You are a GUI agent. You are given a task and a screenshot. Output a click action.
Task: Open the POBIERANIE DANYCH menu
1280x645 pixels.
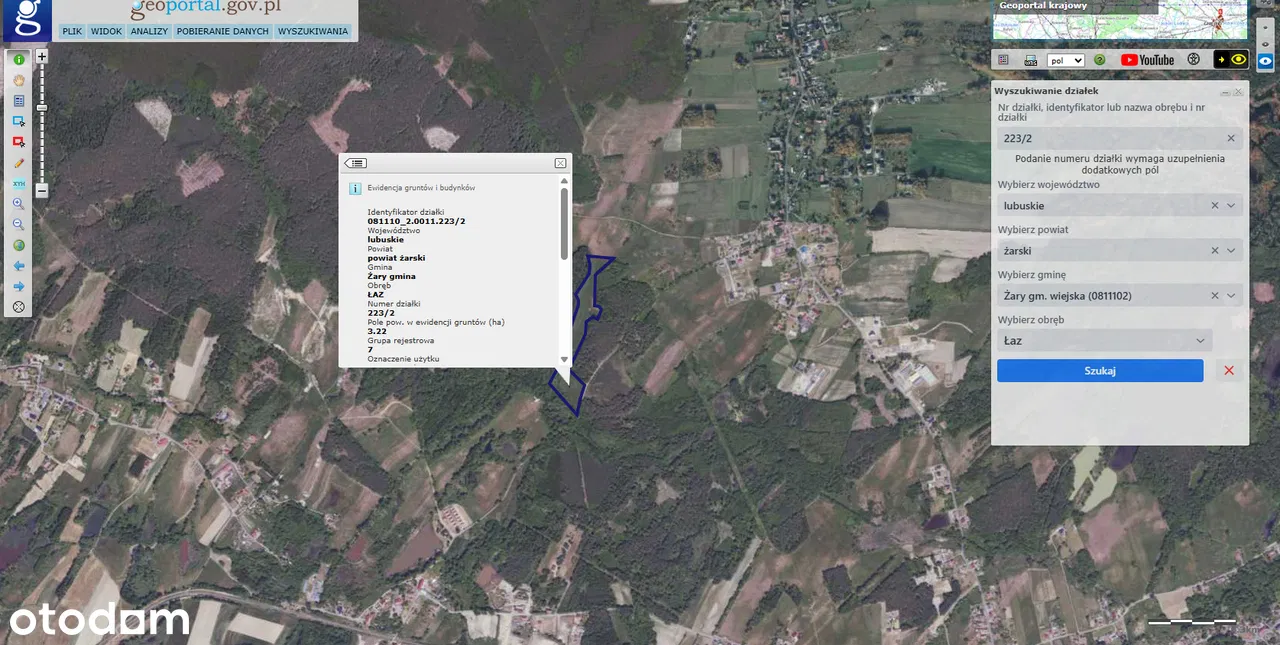click(223, 31)
